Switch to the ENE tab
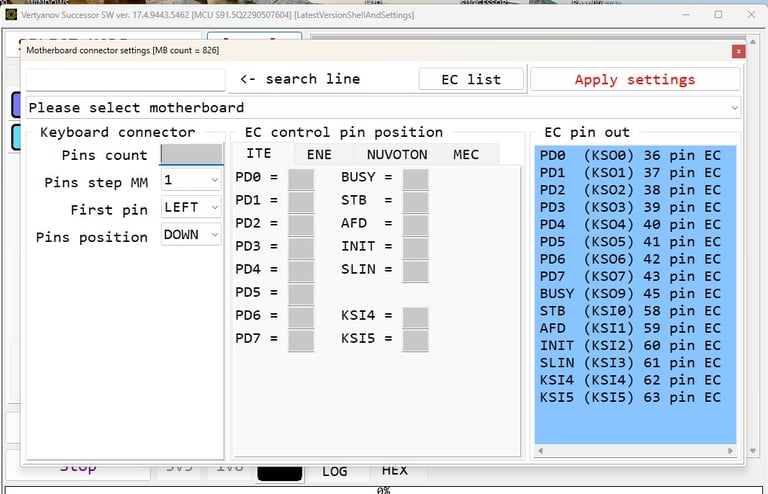Viewport: 768px width, 494px height. [319, 155]
